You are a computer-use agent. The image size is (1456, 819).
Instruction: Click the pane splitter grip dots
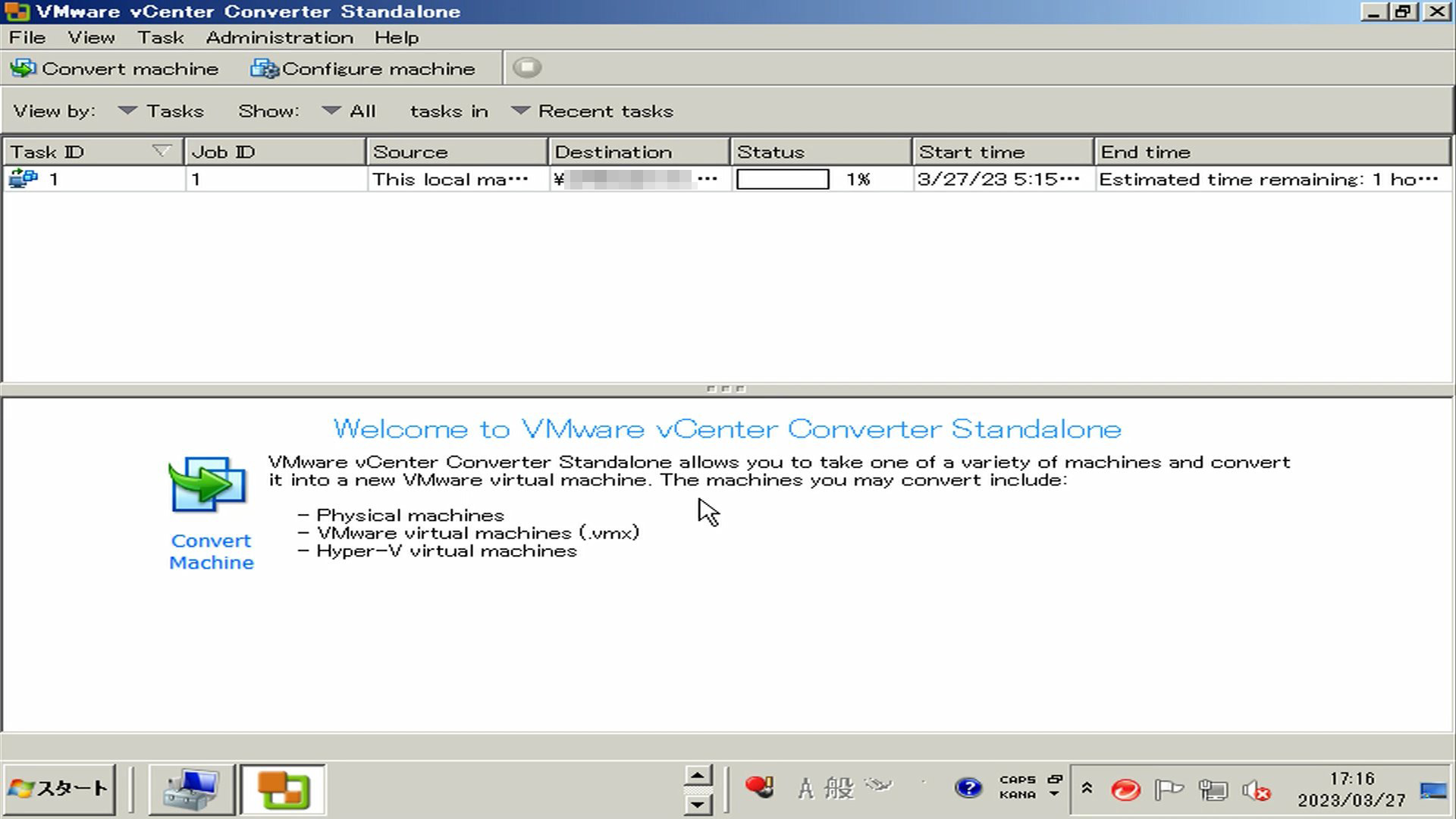point(726,389)
